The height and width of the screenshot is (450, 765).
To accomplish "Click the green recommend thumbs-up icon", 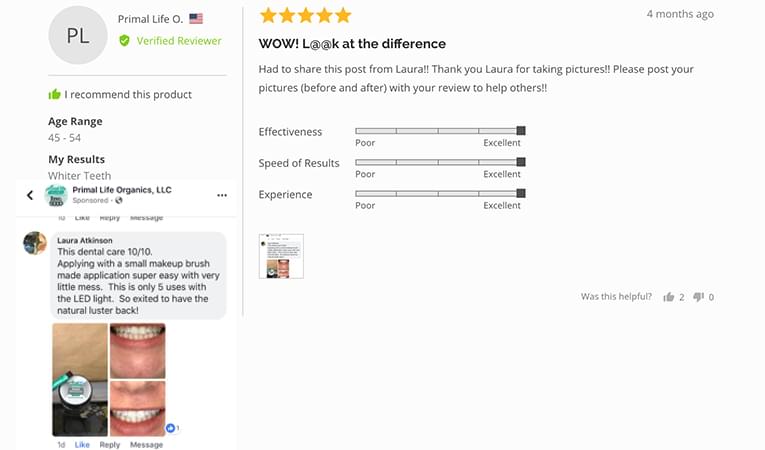I will pyautogui.click(x=54, y=95).
